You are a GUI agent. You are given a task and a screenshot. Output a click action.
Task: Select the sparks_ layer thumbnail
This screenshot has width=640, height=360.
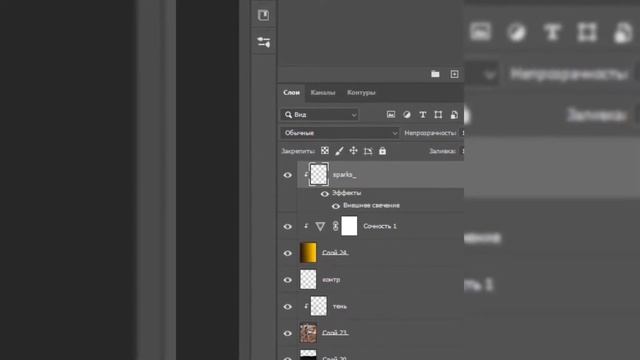coord(318,174)
